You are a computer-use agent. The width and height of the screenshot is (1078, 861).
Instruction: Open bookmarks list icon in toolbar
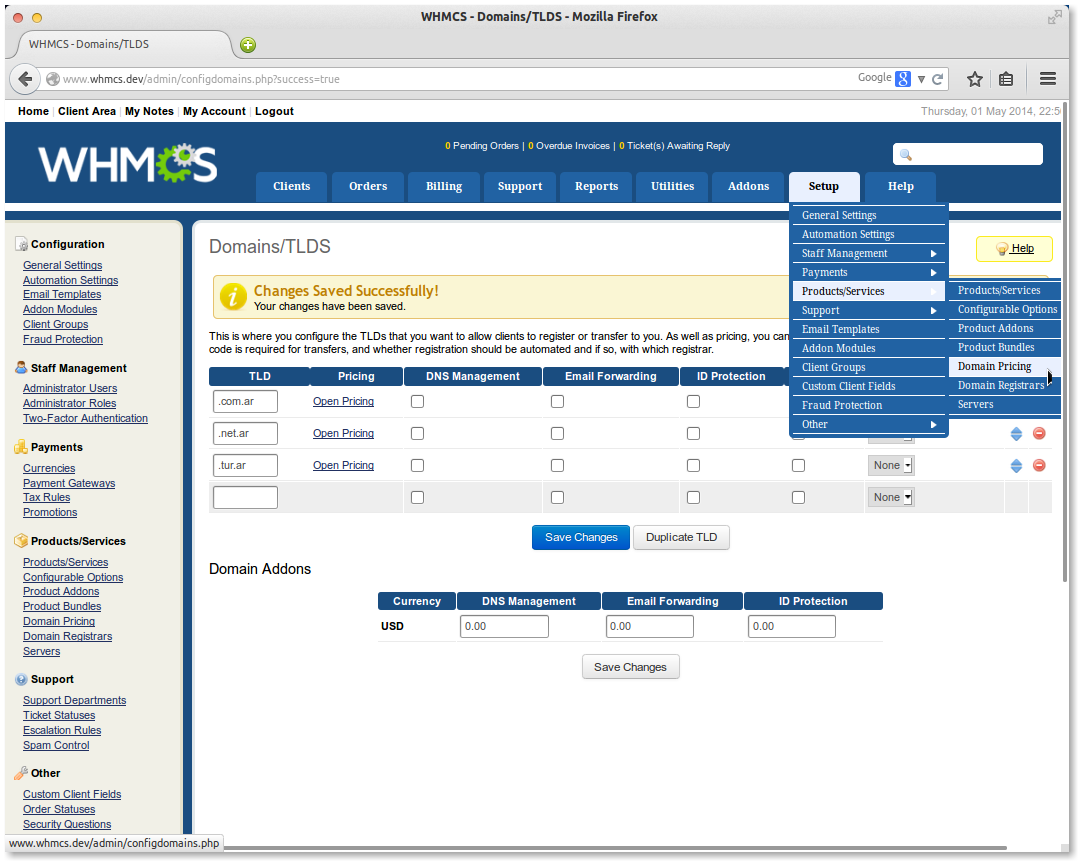[x=1006, y=79]
